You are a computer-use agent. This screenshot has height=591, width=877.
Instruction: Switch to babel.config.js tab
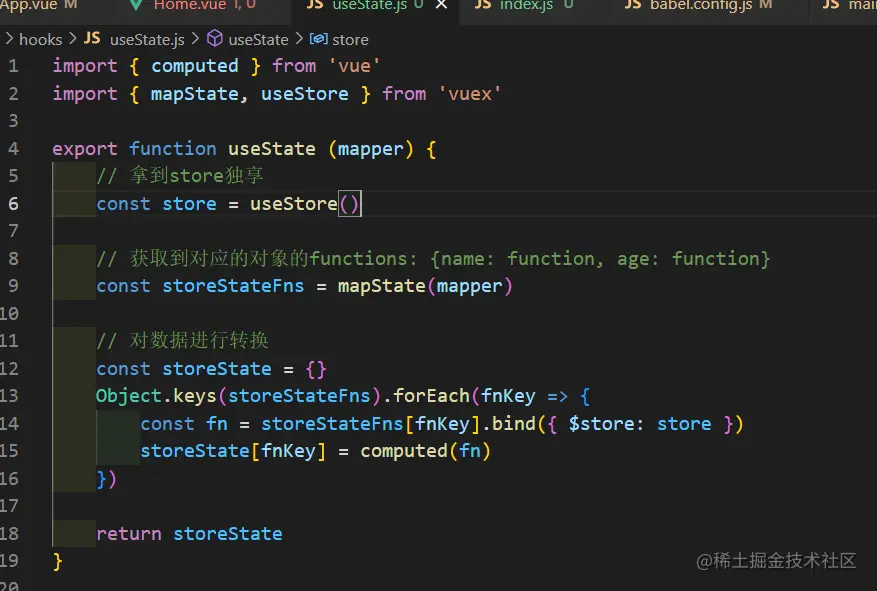pyautogui.click(x=710, y=6)
